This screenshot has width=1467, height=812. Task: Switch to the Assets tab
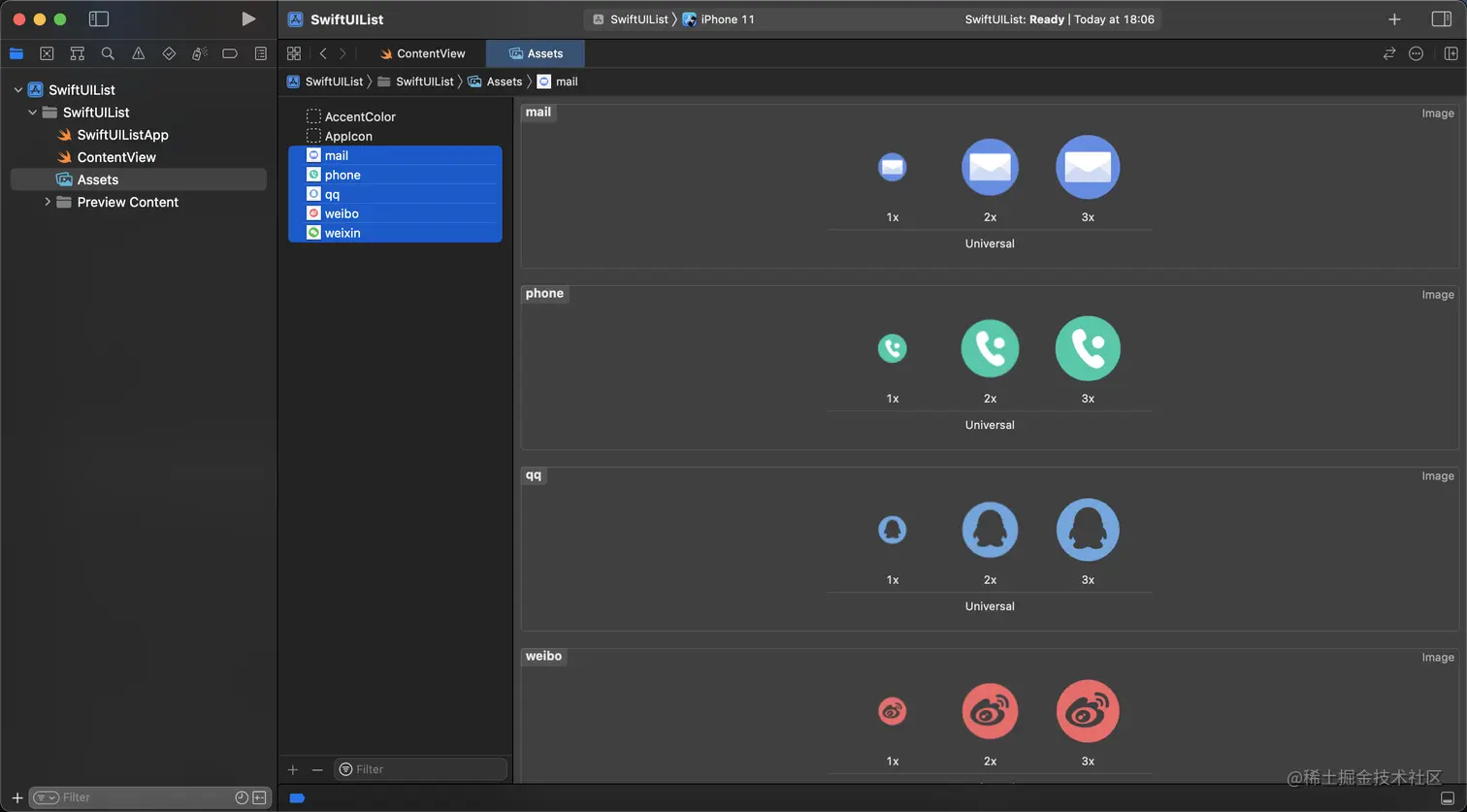pos(536,53)
